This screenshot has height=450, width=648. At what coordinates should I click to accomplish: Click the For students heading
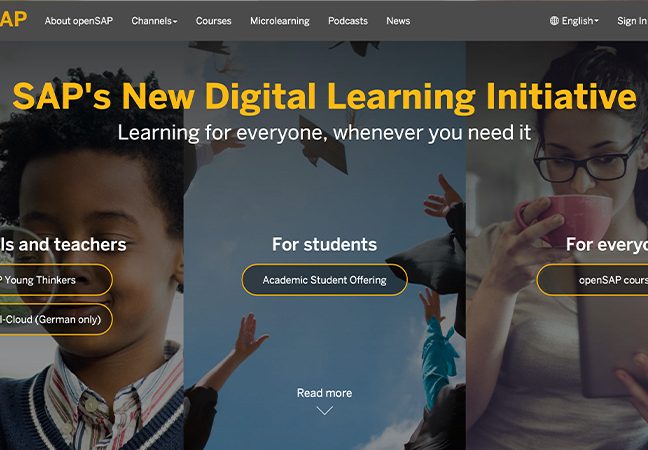click(324, 244)
